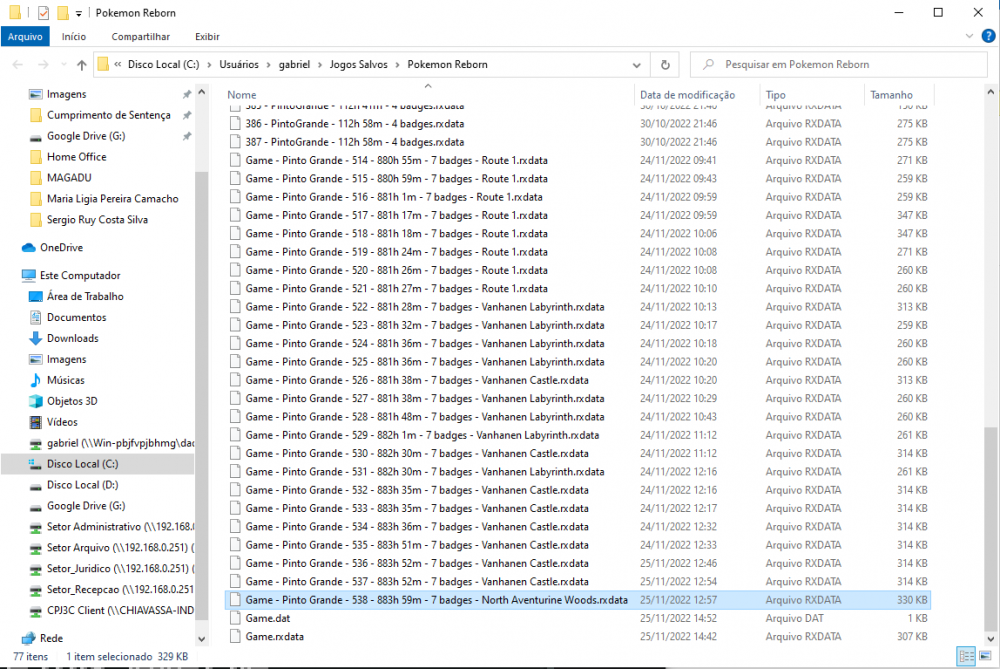Click the OneDrive cloud icon
The width and height of the screenshot is (1000, 669).
(29, 248)
